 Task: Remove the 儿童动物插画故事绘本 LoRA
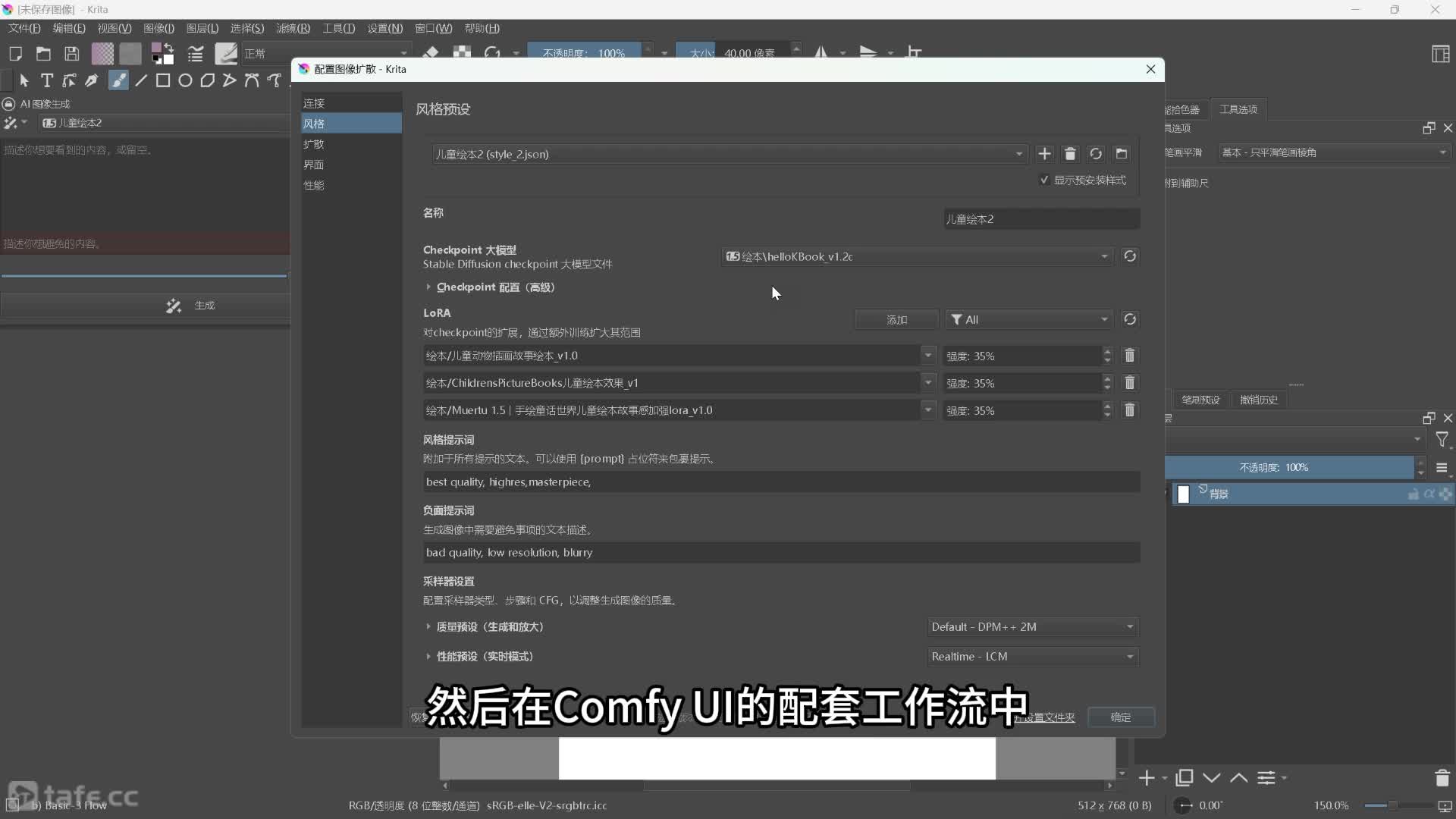tap(1130, 356)
